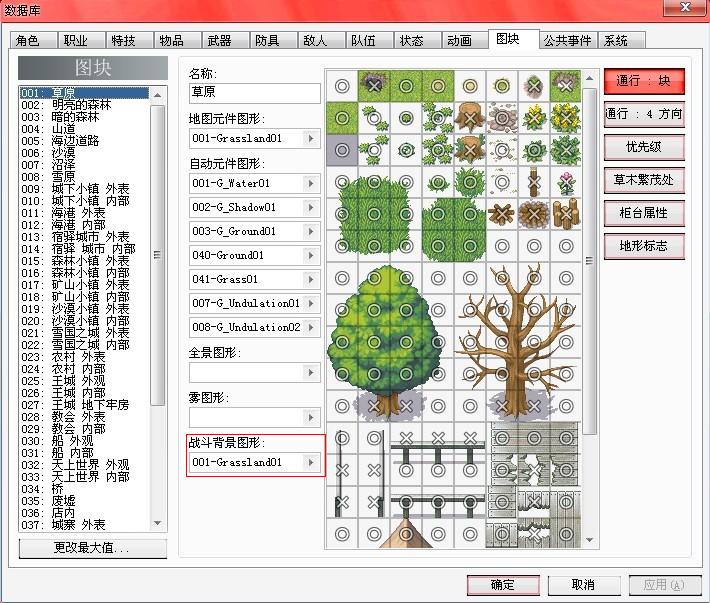710x603 pixels.
Task: Open the 地图元件图形 001-Grassland01 dropdown
Action: tap(311, 139)
